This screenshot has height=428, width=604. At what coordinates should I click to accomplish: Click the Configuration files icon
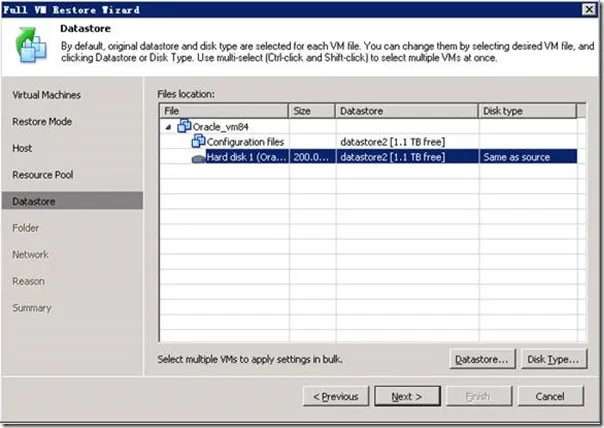click(x=198, y=141)
